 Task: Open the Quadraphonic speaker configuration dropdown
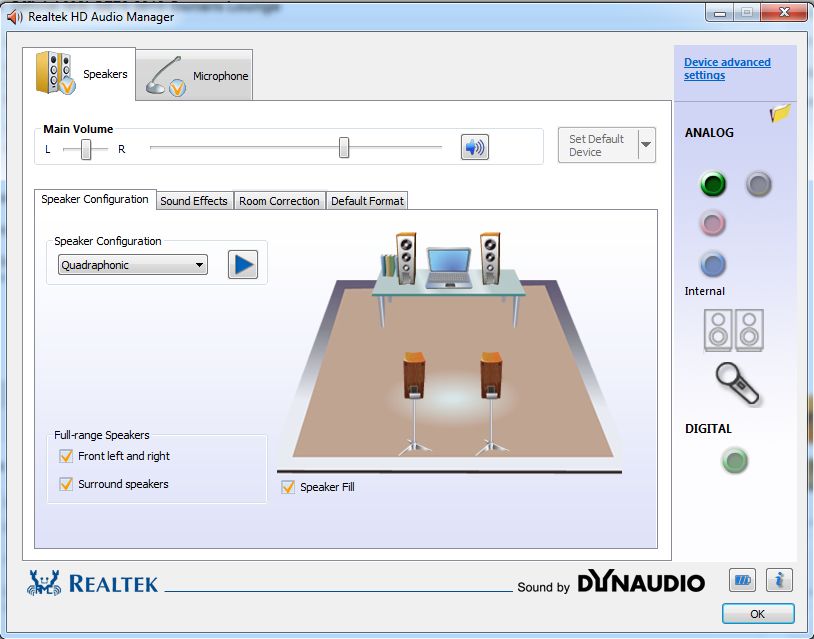coord(133,265)
